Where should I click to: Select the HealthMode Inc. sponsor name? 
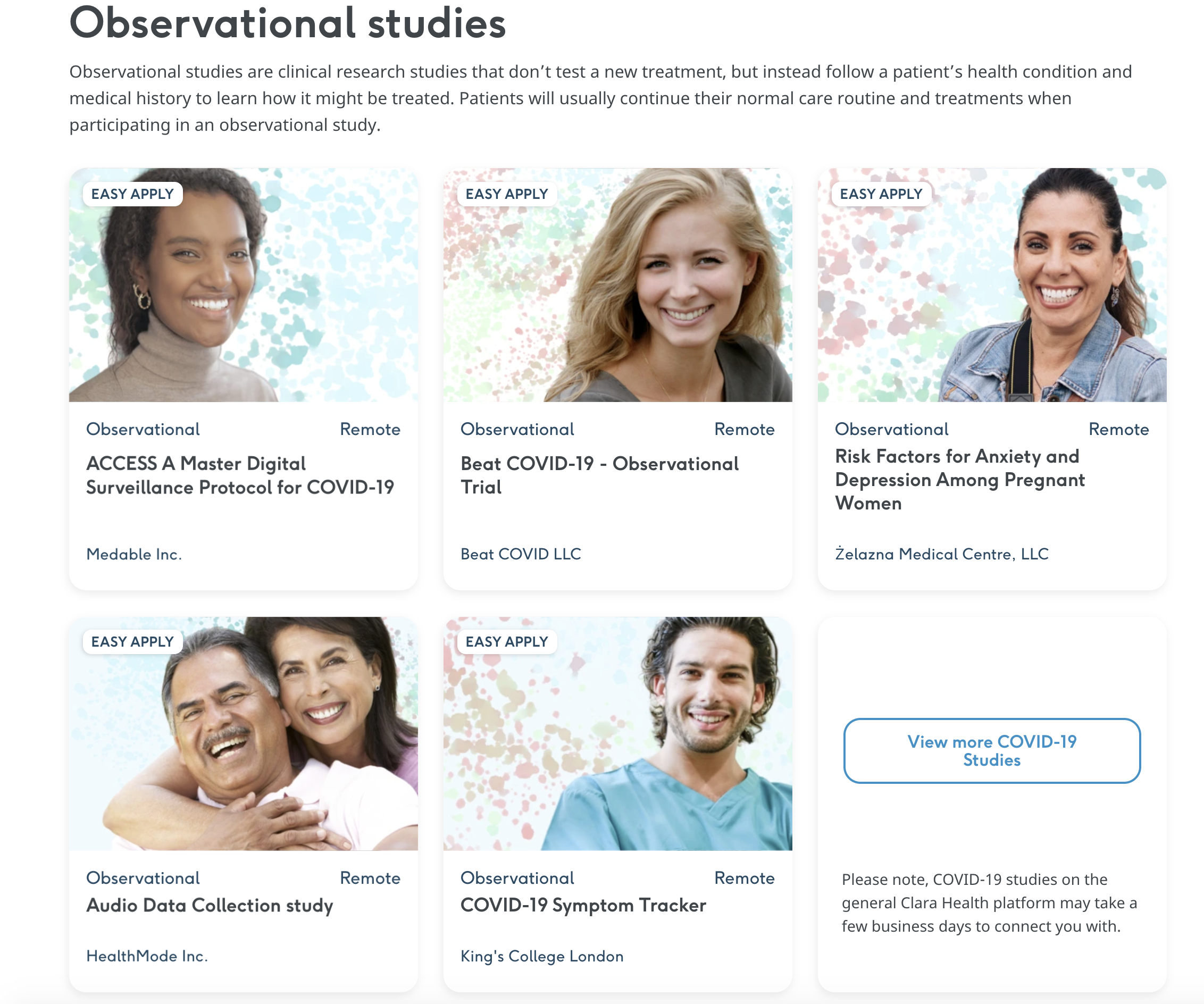coord(147,957)
